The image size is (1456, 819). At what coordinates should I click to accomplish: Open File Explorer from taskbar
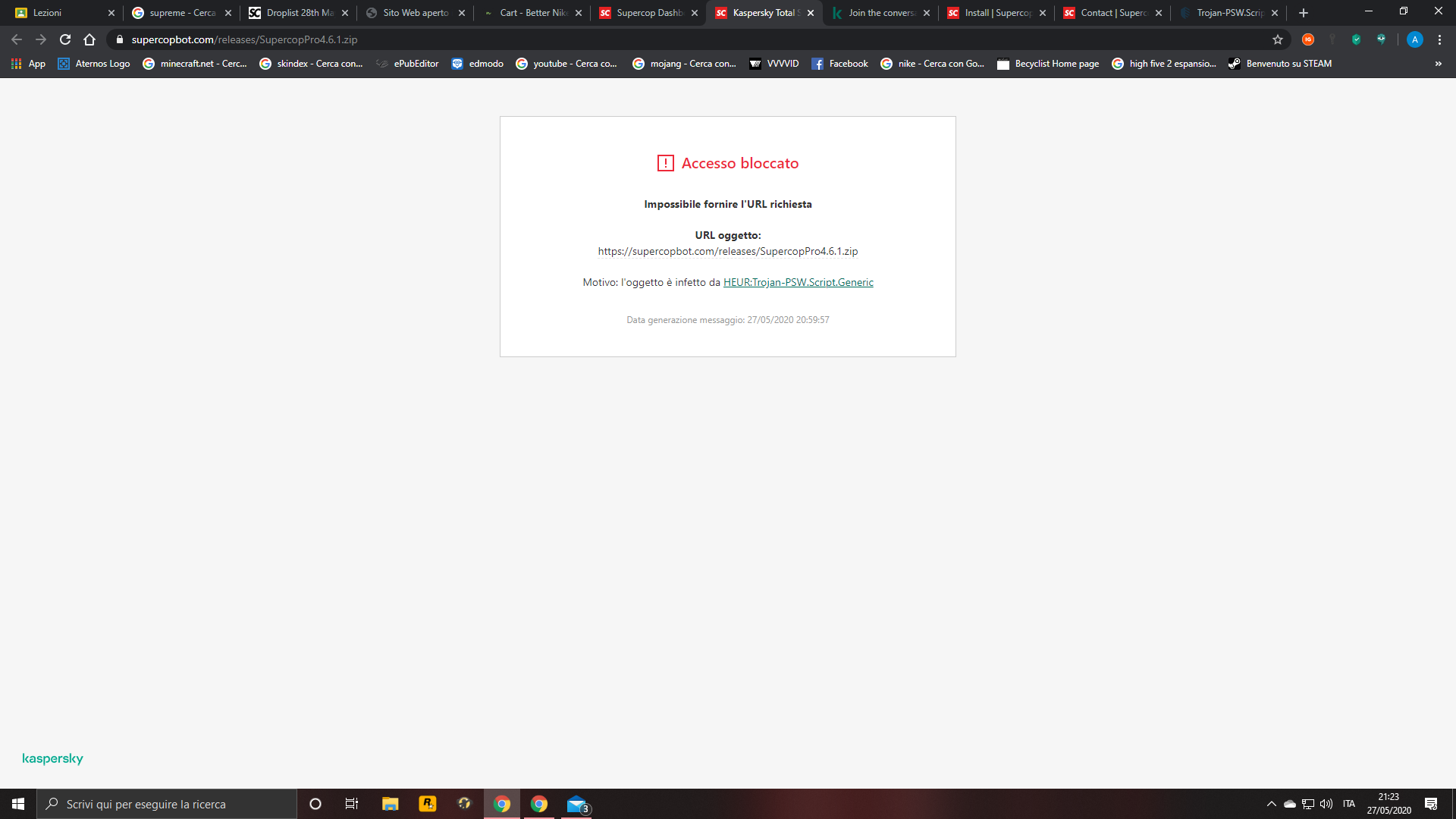click(390, 804)
